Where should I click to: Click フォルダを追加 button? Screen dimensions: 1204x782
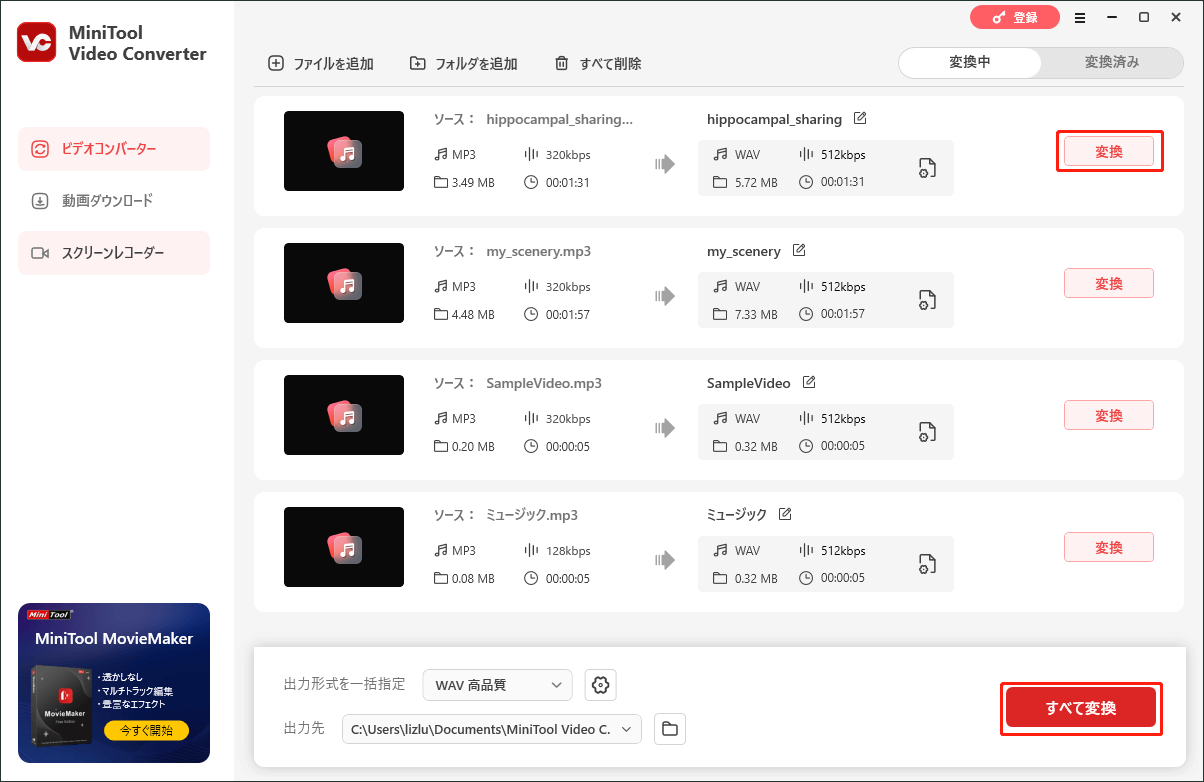[464, 63]
